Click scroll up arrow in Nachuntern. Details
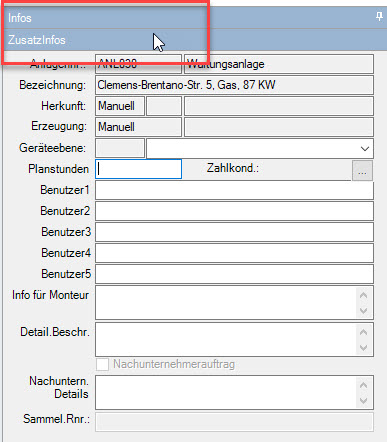Screen dimensions: 387x442 (x=364, y=385)
